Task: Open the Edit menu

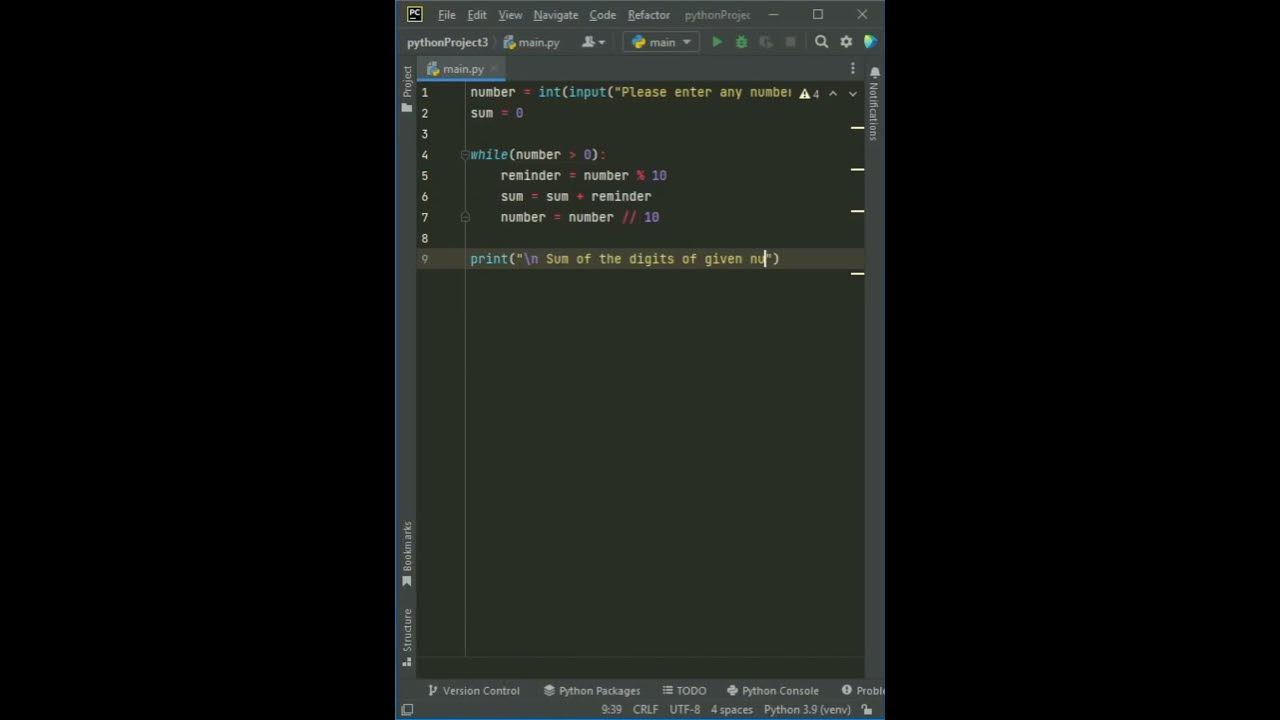Action: click(x=477, y=15)
